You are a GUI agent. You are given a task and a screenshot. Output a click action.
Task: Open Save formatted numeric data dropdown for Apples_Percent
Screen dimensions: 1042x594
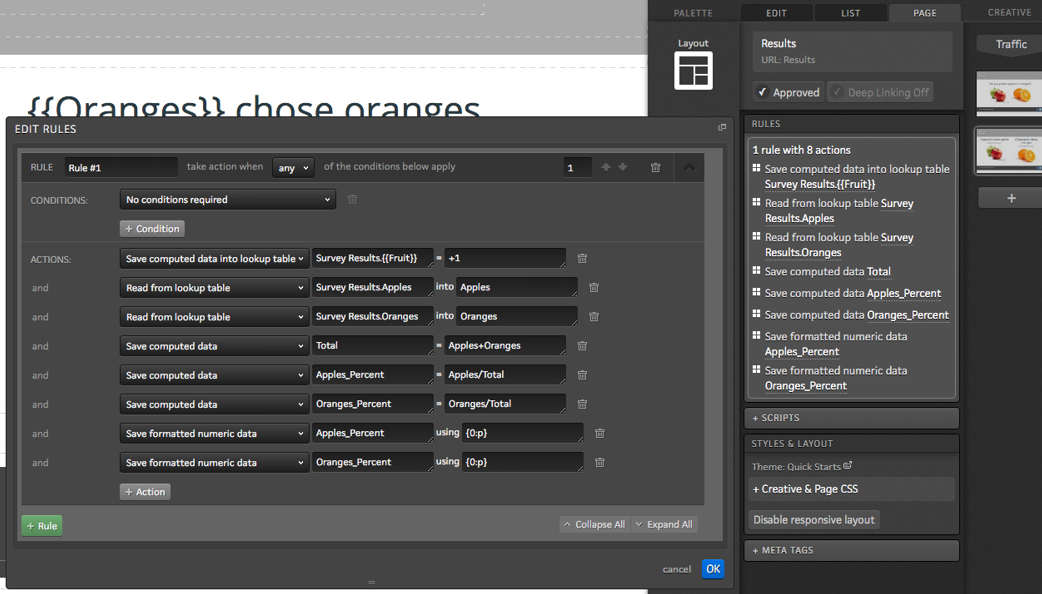tap(214, 434)
